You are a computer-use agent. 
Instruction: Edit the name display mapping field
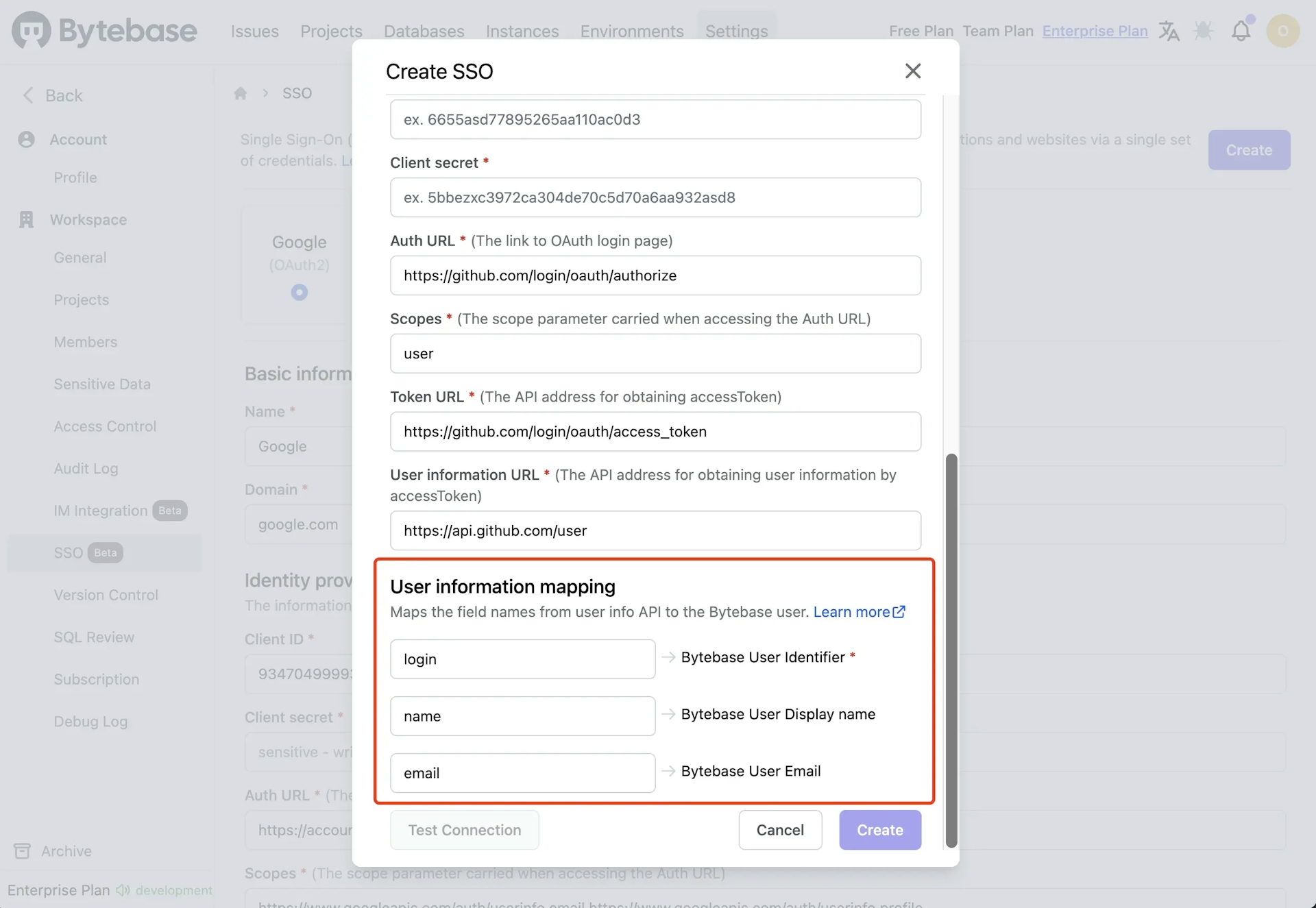[x=522, y=715]
